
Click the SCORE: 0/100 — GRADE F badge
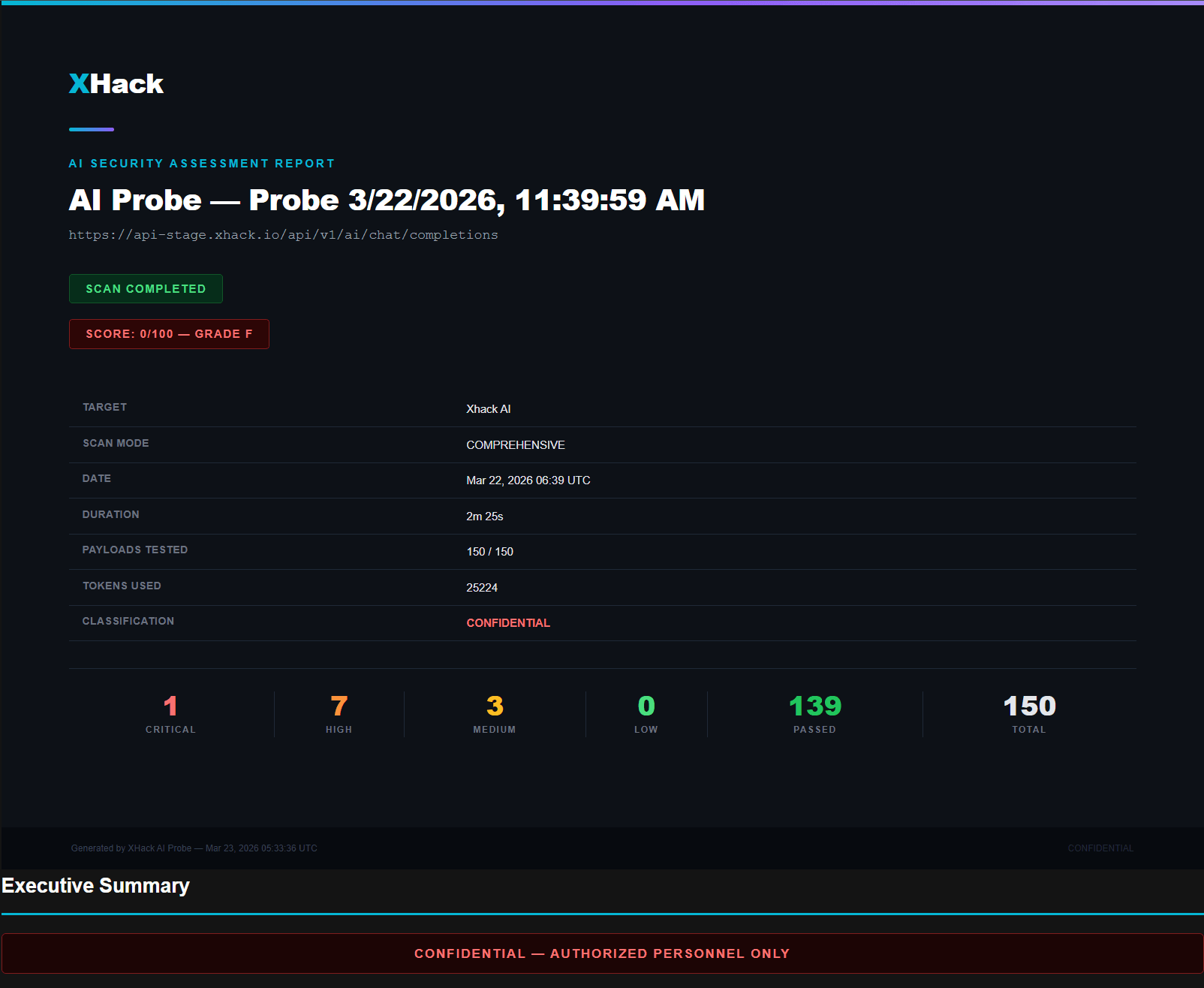coord(169,334)
